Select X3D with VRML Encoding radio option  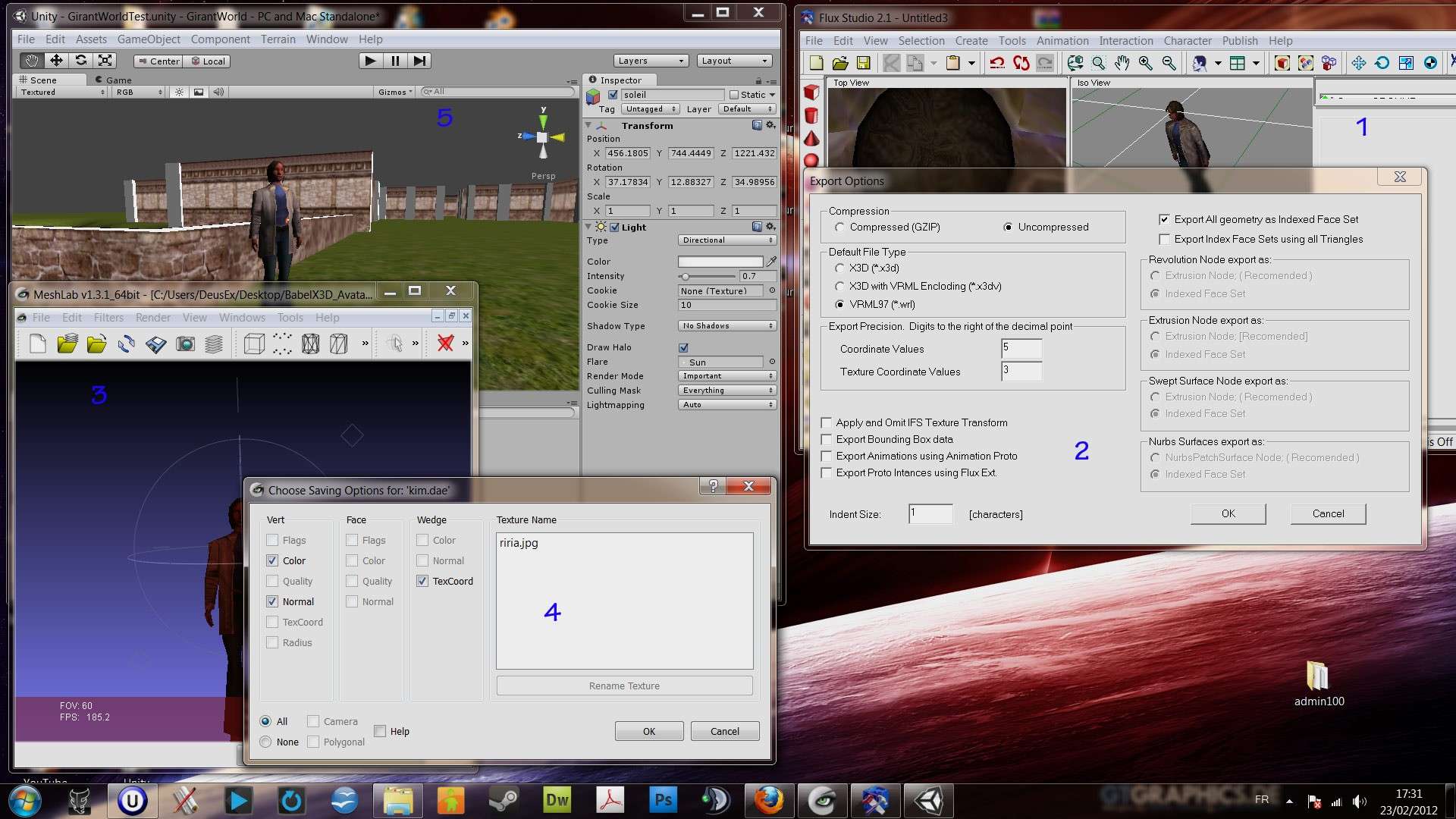[839, 287]
